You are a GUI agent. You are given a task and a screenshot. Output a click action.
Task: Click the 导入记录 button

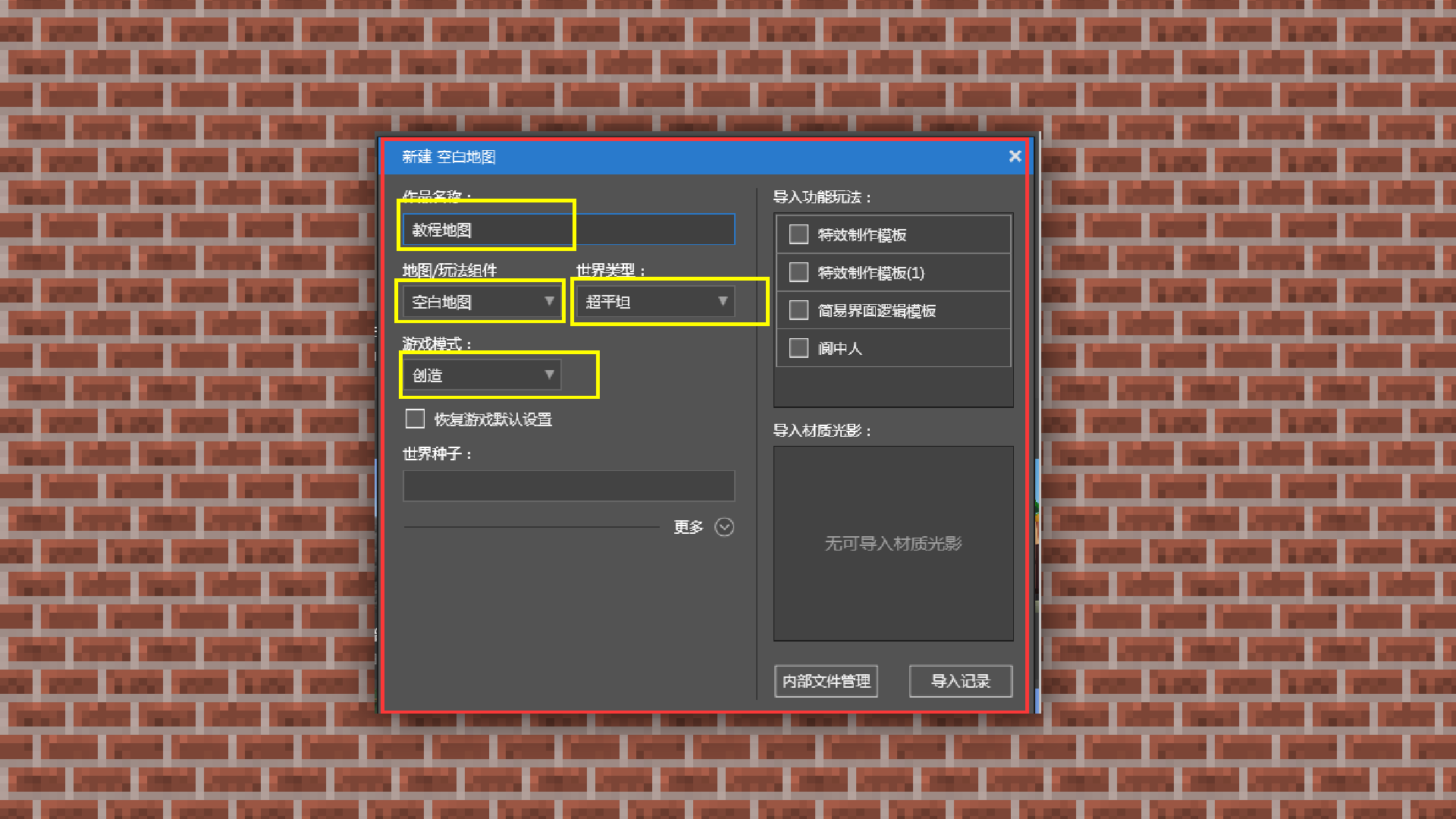961,681
